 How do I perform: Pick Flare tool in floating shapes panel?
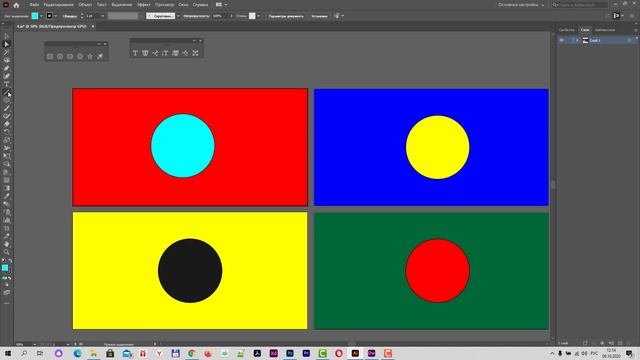(100, 56)
